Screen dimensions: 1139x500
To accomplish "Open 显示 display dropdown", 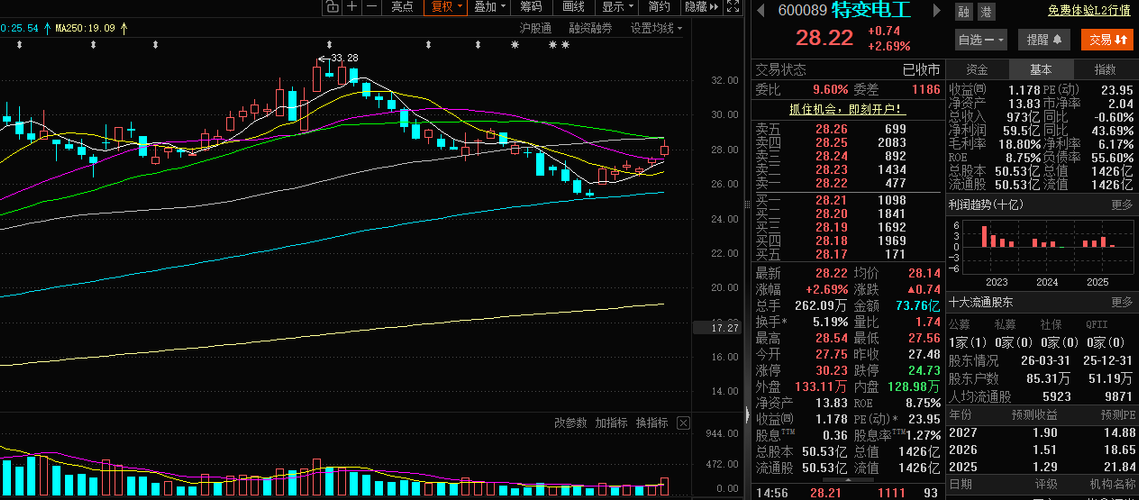I will pos(616,7).
